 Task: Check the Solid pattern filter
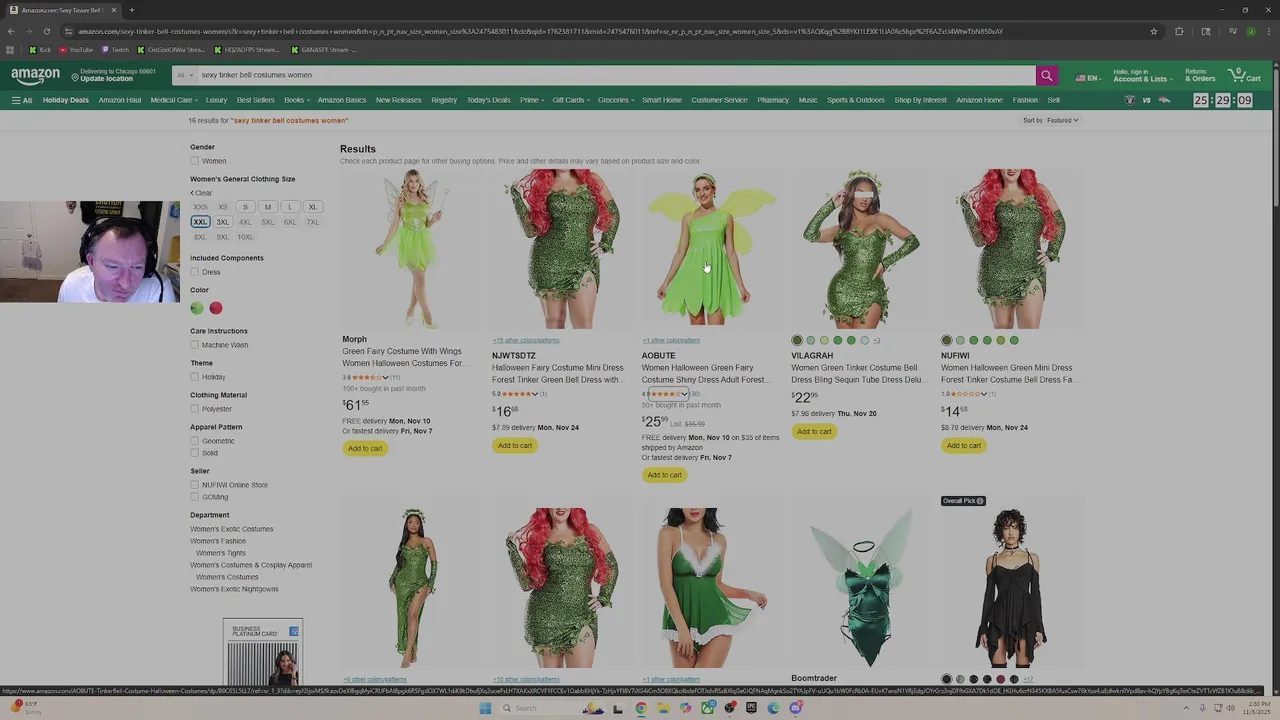[x=195, y=453]
